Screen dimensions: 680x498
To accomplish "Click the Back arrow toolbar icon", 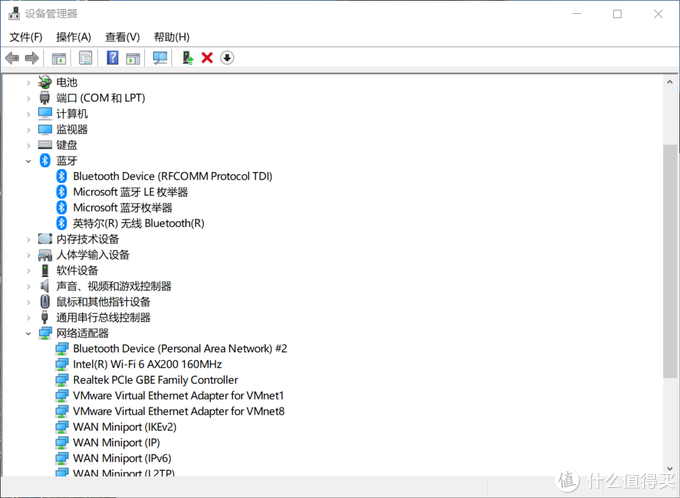I will (12, 58).
